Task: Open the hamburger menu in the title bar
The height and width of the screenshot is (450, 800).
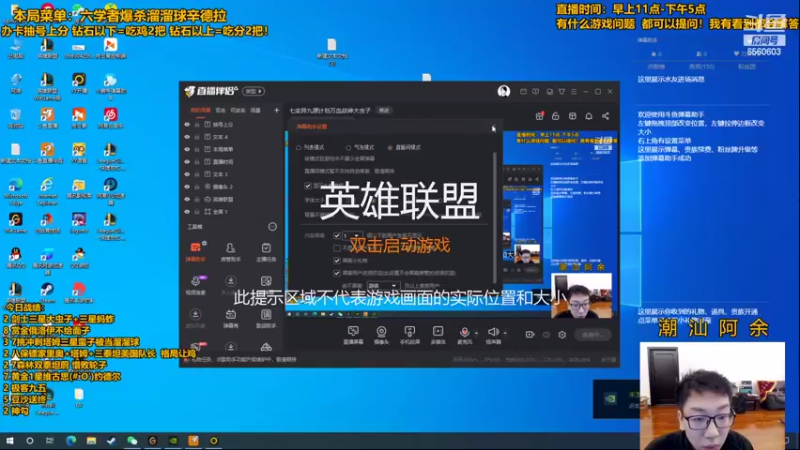Action: (x=574, y=92)
